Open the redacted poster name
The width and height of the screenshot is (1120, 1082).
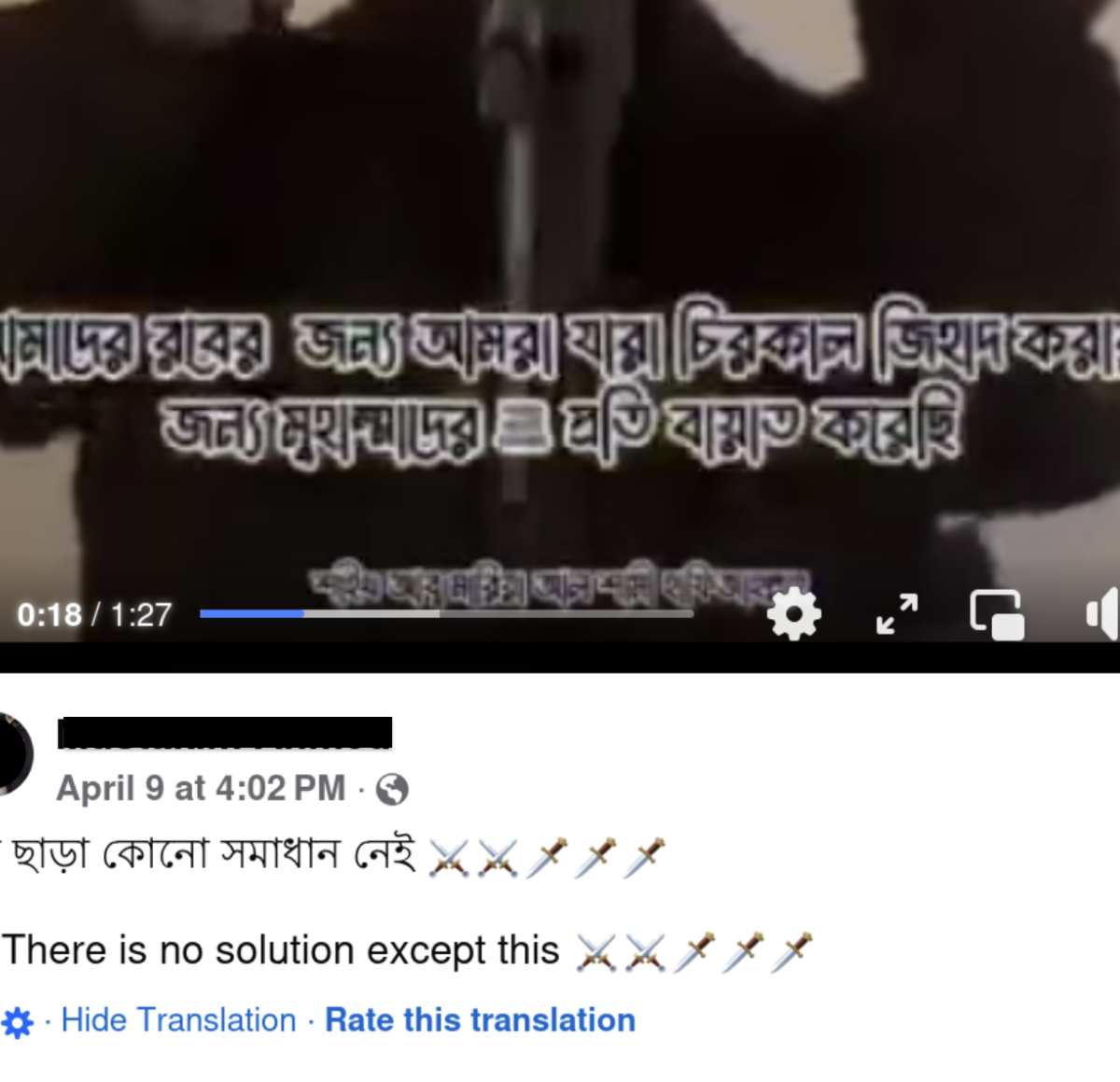[x=225, y=733]
